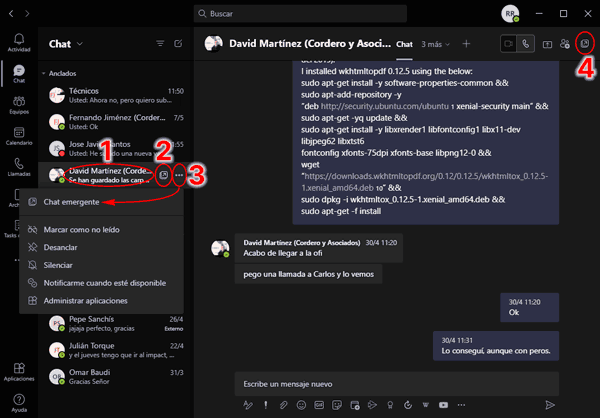Select Silenciar from the menu
The height and width of the screenshot is (418, 600).
tap(101, 265)
